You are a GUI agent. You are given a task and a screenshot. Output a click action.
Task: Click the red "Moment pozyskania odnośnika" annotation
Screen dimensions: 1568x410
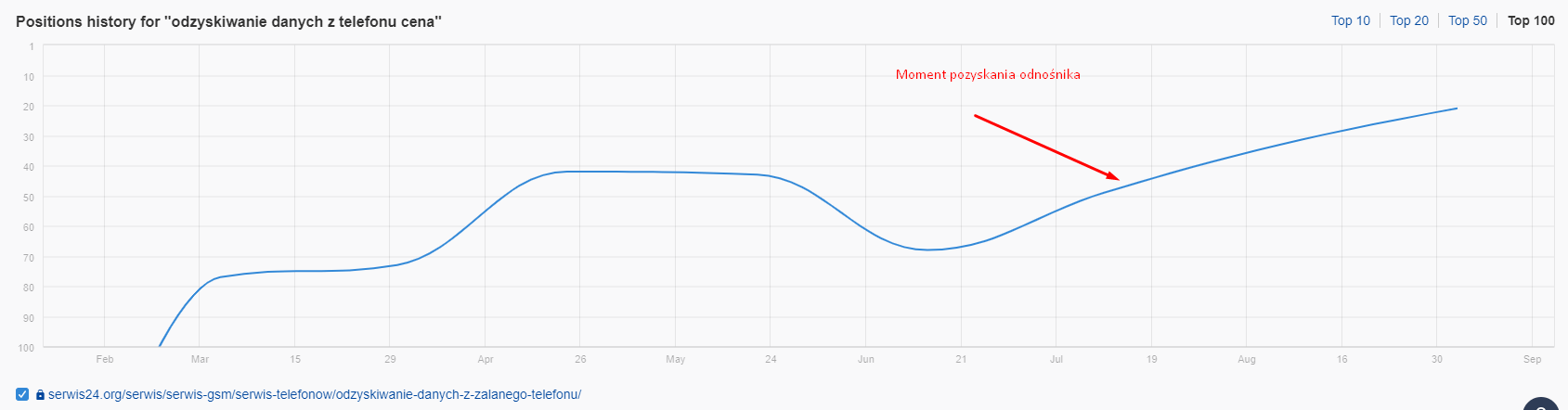click(988, 74)
